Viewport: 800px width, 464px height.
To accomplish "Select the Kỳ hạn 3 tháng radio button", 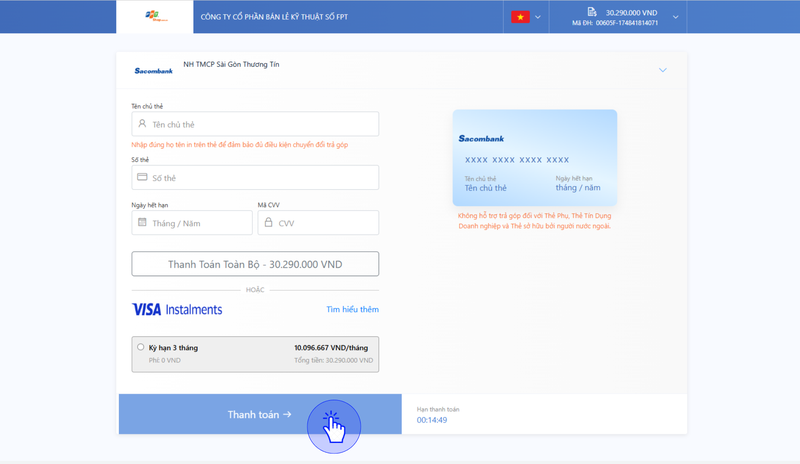I will pyautogui.click(x=140, y=347).
